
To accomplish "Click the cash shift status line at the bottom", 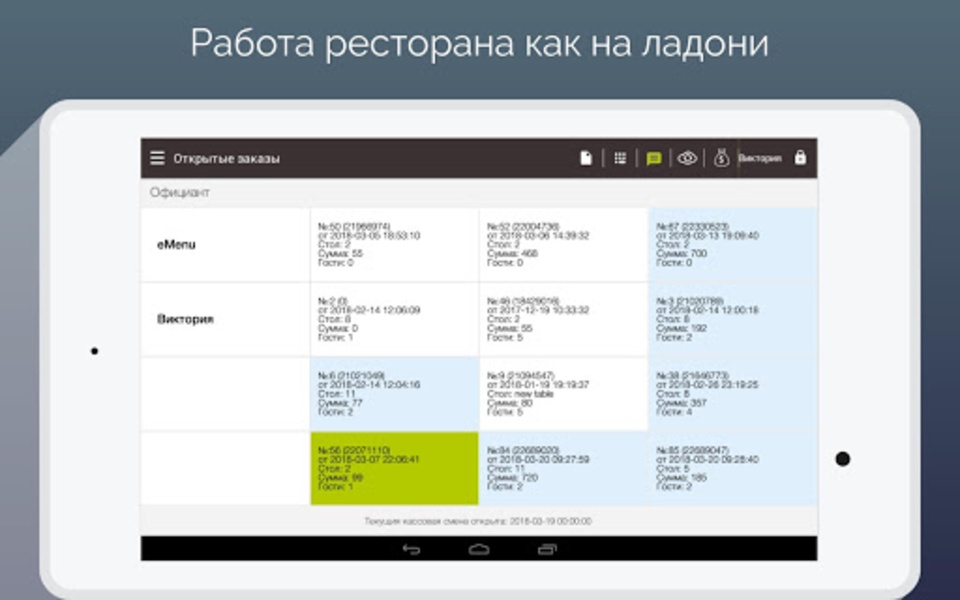I will pos(478,521).
